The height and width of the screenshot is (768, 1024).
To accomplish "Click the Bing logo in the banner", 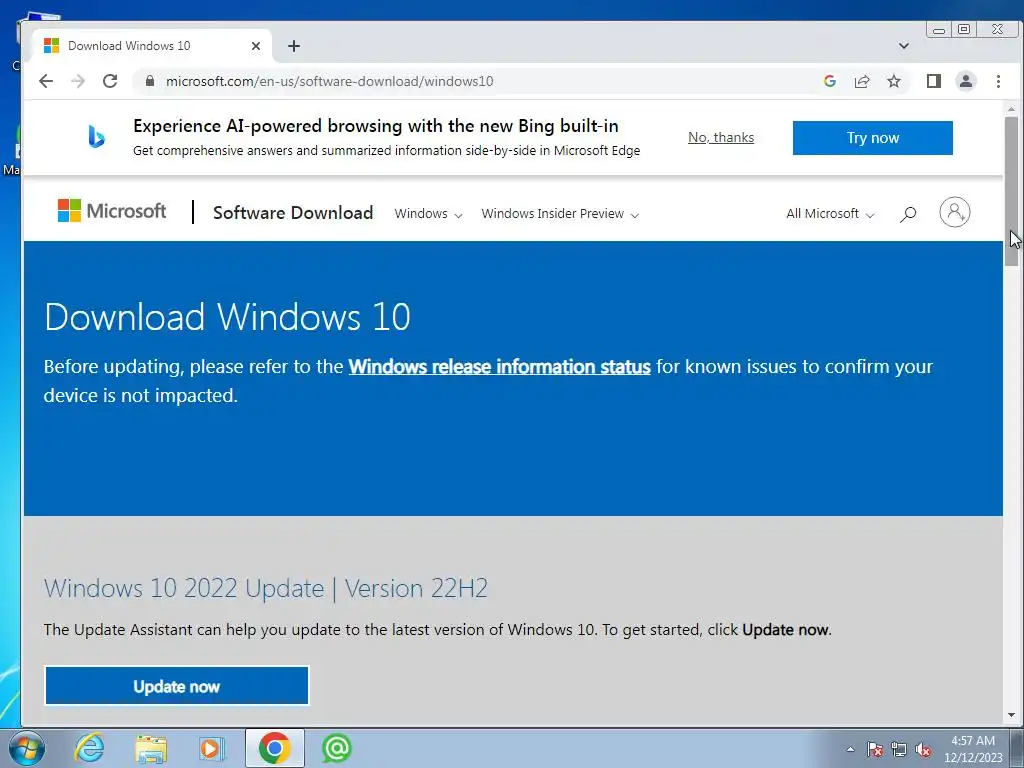I will coord(96,136).
